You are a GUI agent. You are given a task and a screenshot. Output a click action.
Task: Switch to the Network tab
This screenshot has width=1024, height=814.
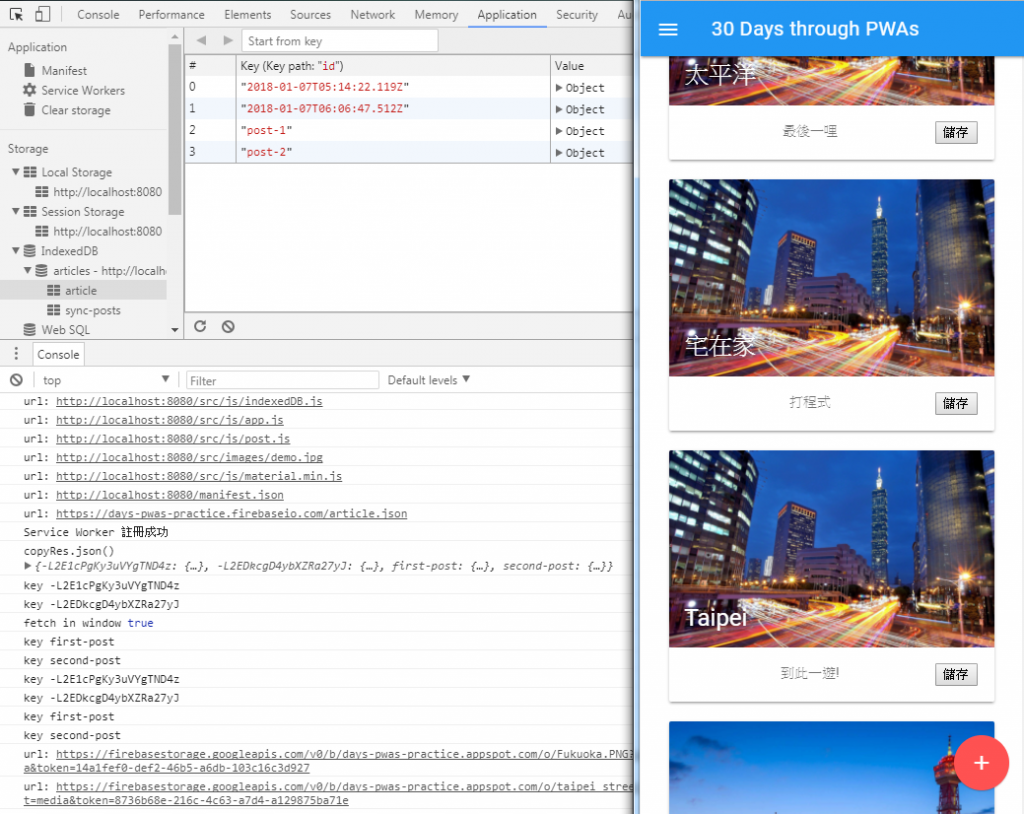pos(372,14)
